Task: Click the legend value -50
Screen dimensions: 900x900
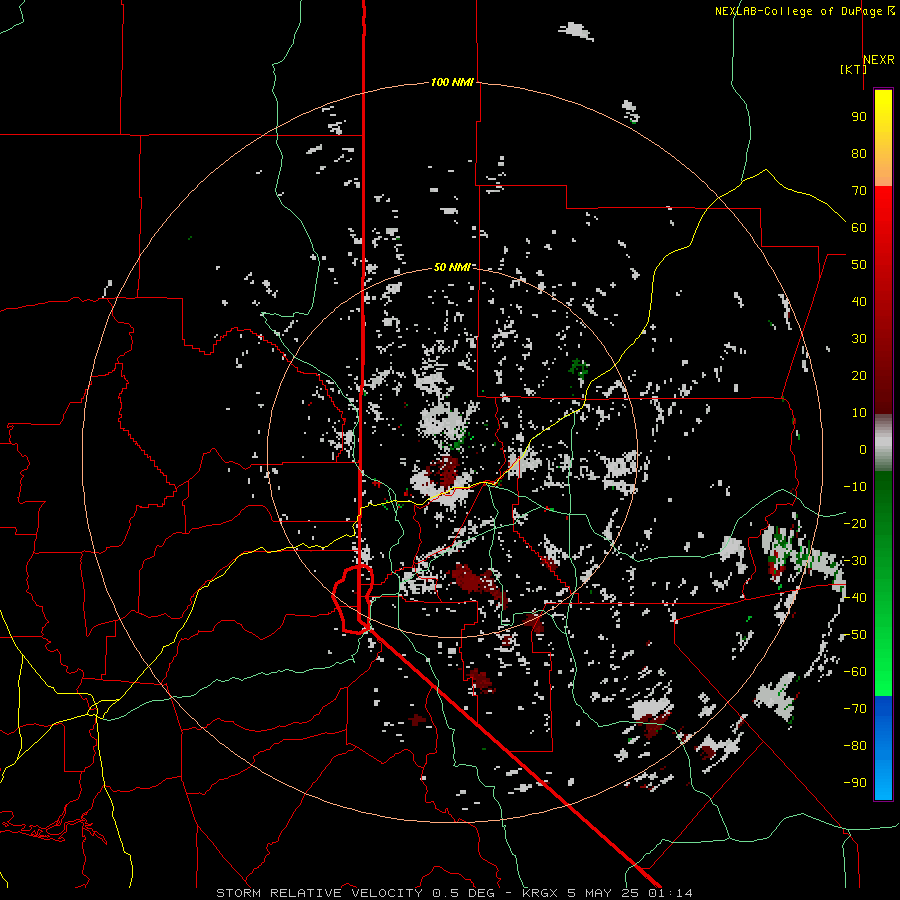Action: coord(855,635)
